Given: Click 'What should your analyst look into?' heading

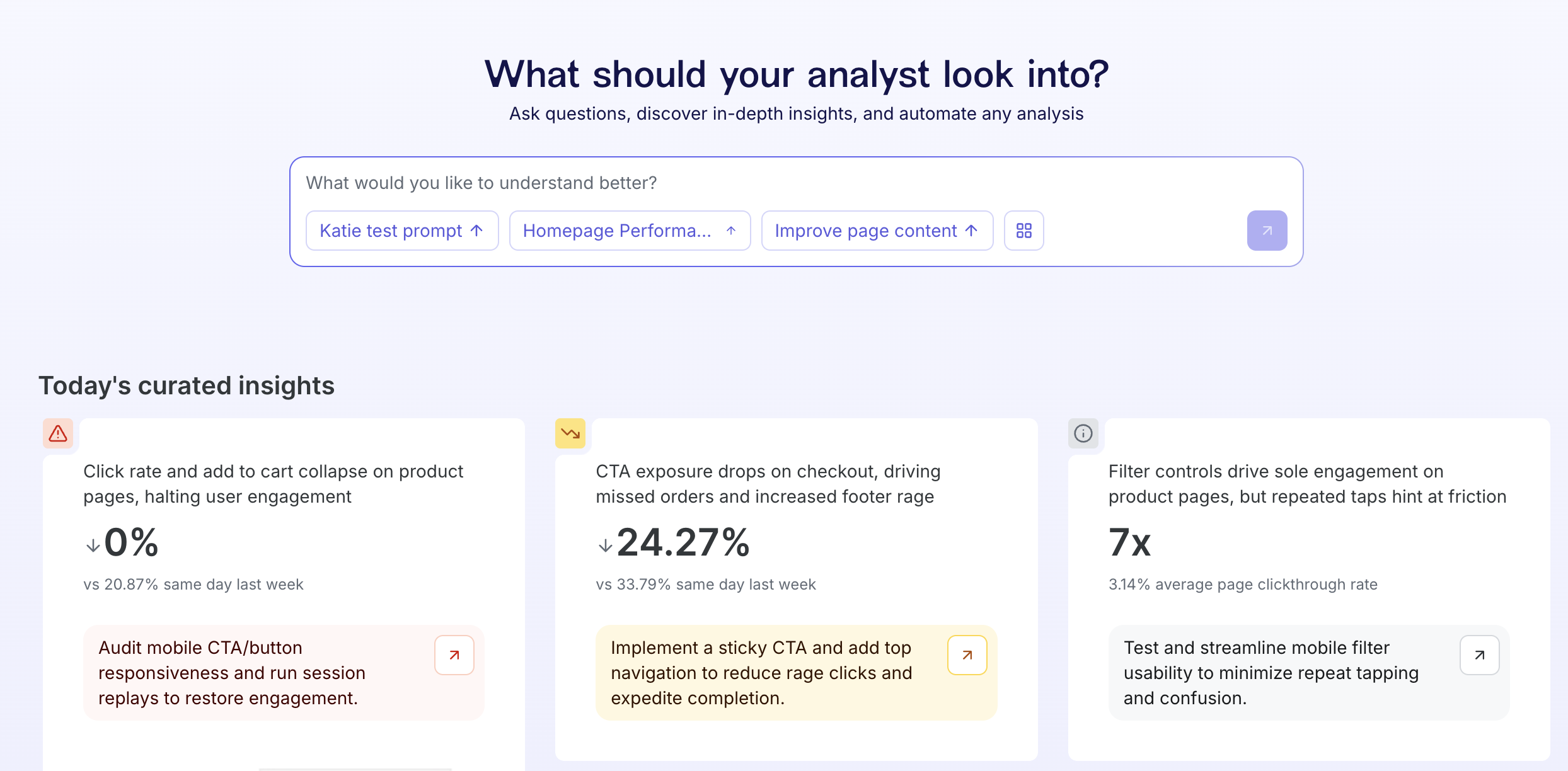Looking at the screenshot, I should tap(797, 74).
